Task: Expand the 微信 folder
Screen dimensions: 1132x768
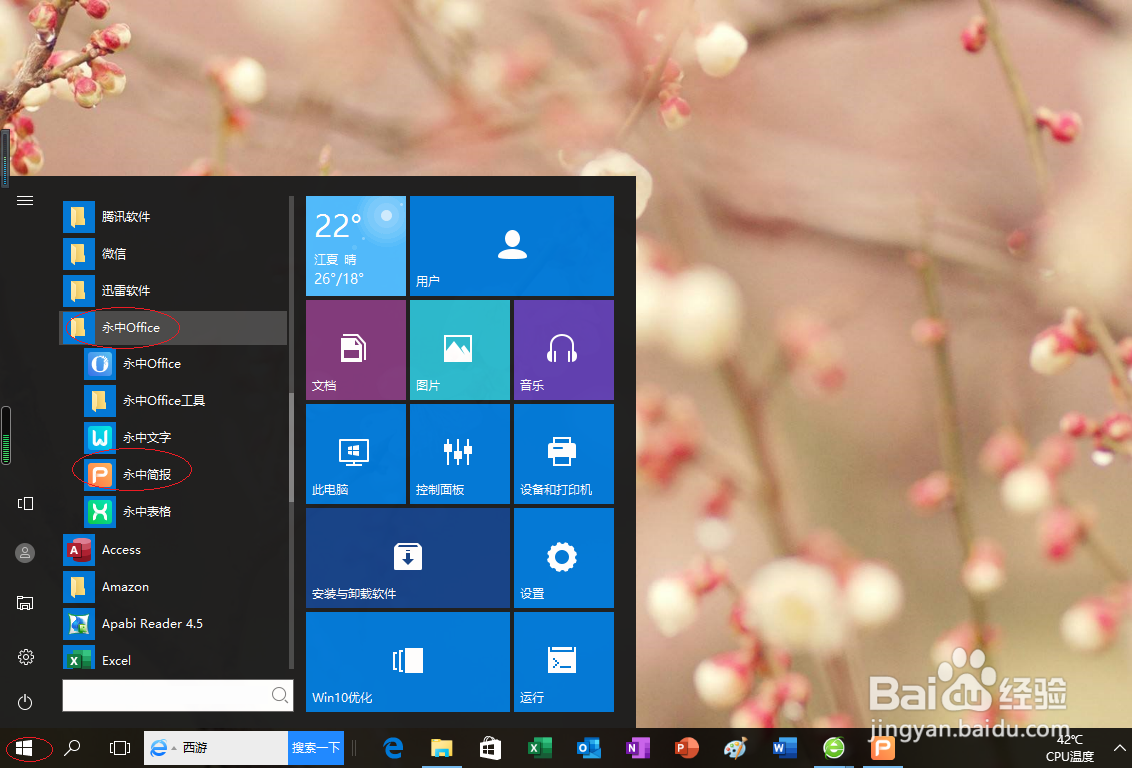Action: (x=173, y=254)
